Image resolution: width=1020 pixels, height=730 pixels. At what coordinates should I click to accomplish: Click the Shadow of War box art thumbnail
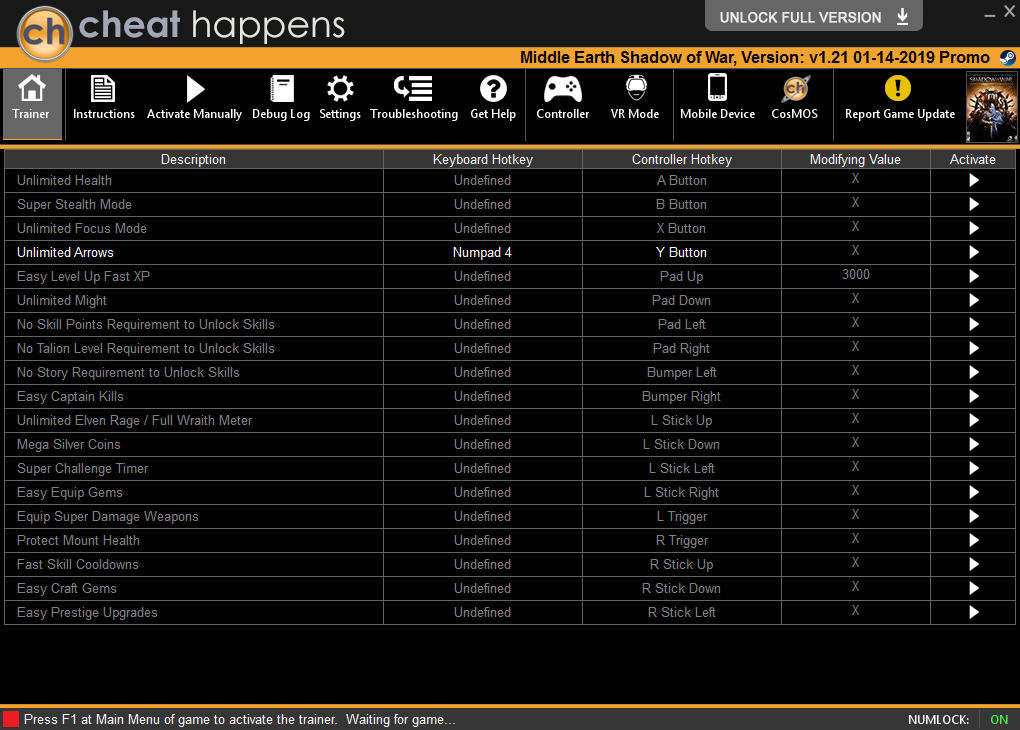click(x=991, y=107)
